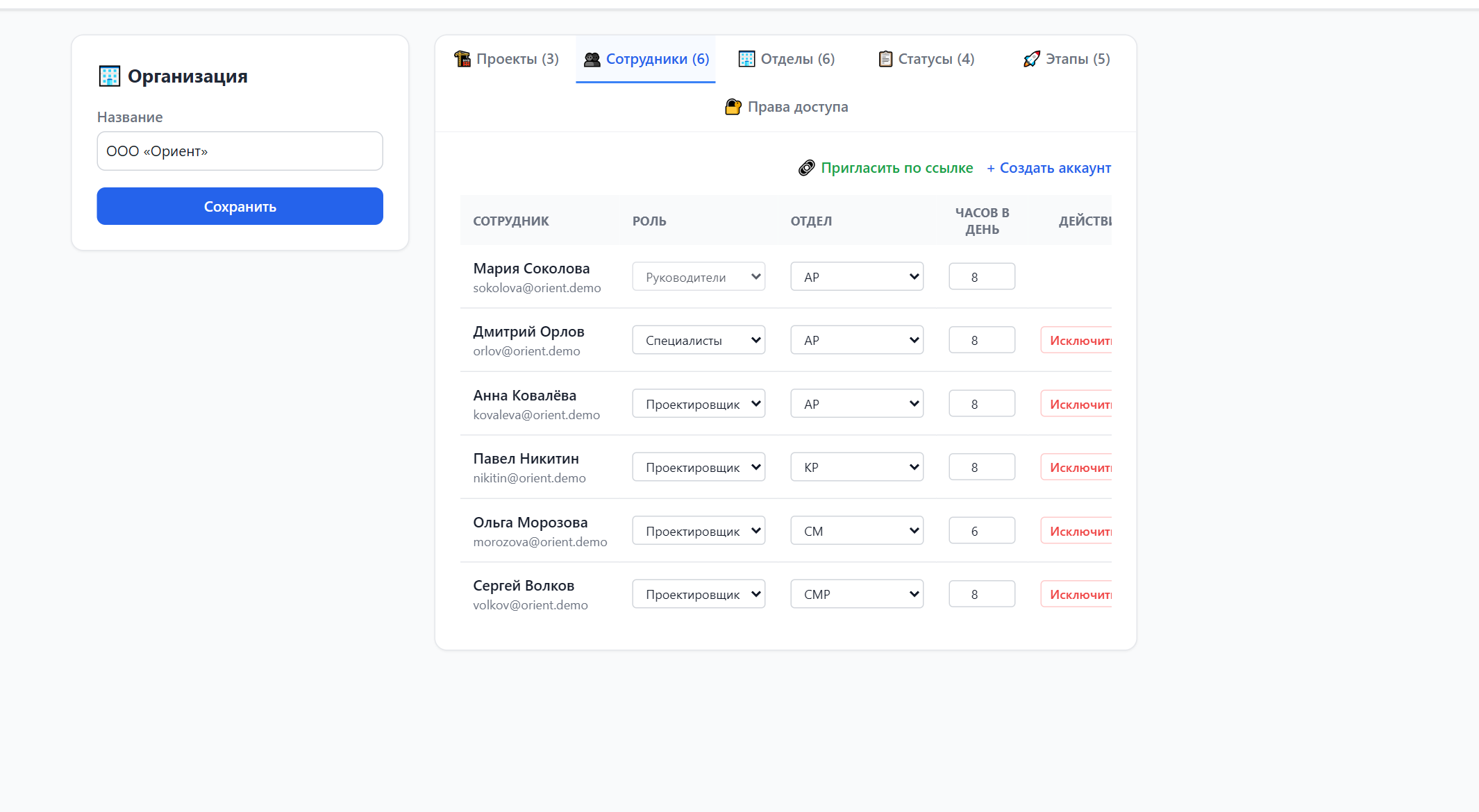Click the rocket icon on Этапы tab

[x=1032, y=59]
